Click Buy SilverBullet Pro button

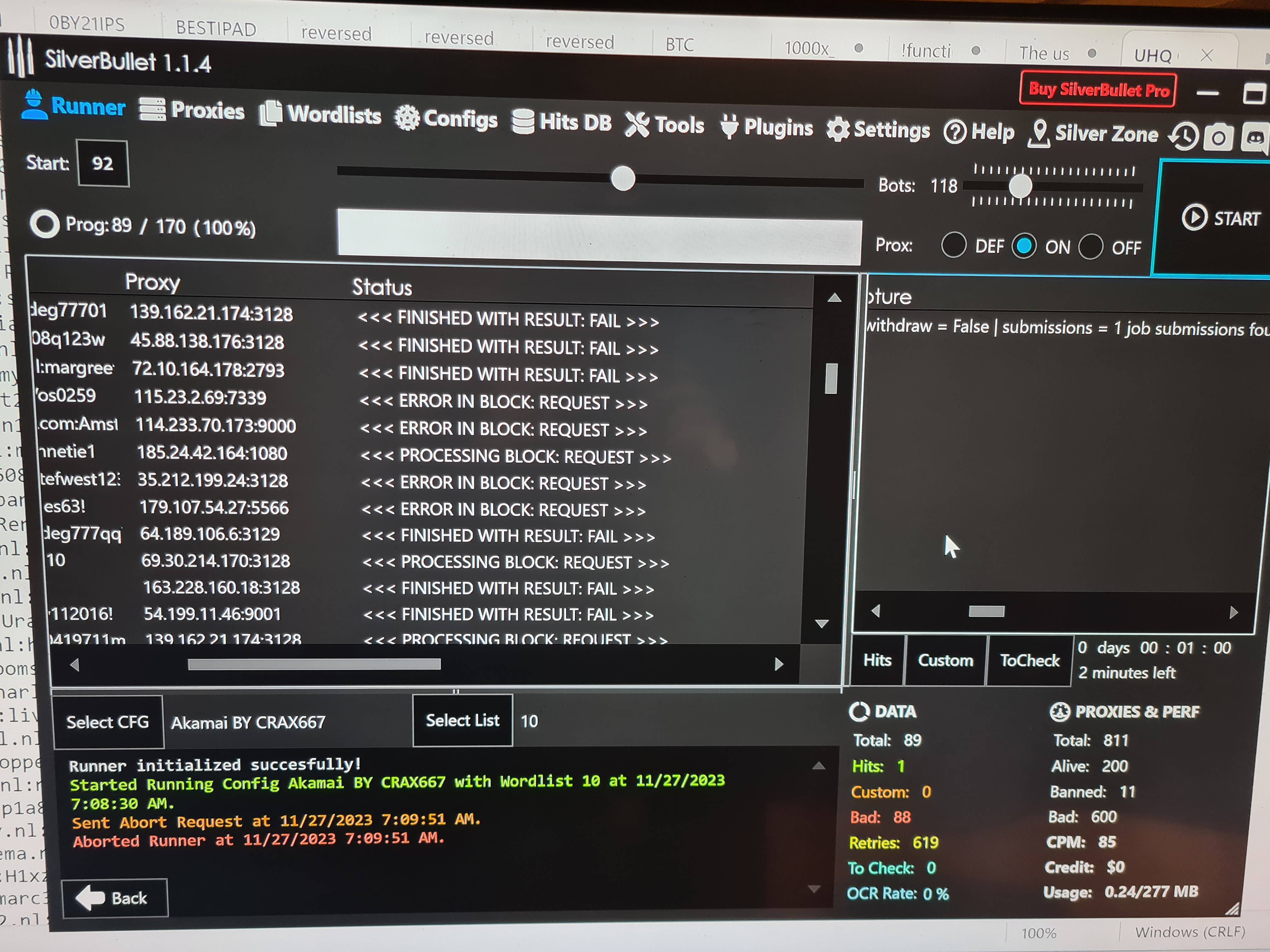1098,89
